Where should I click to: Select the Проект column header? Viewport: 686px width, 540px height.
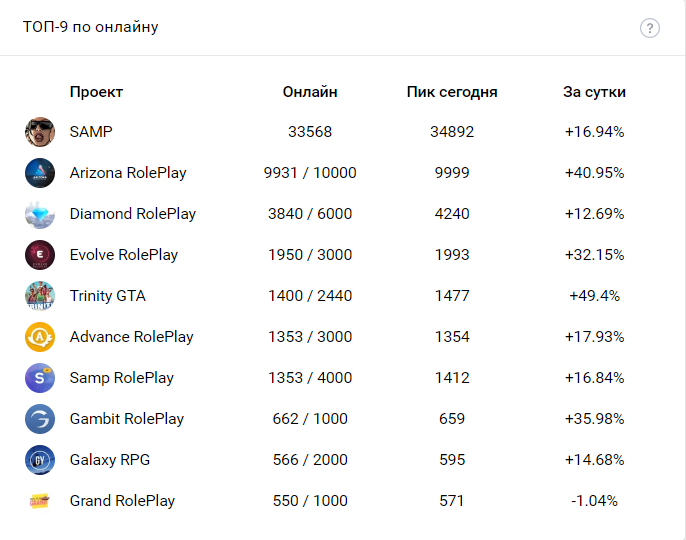click(x=96, y=92)
